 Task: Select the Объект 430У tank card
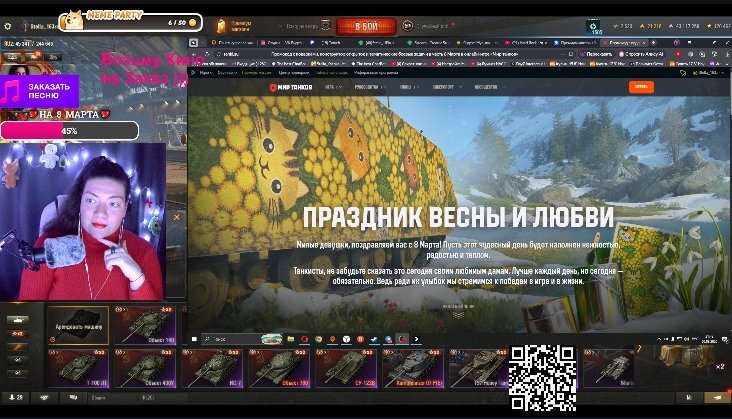coord(145,368)
